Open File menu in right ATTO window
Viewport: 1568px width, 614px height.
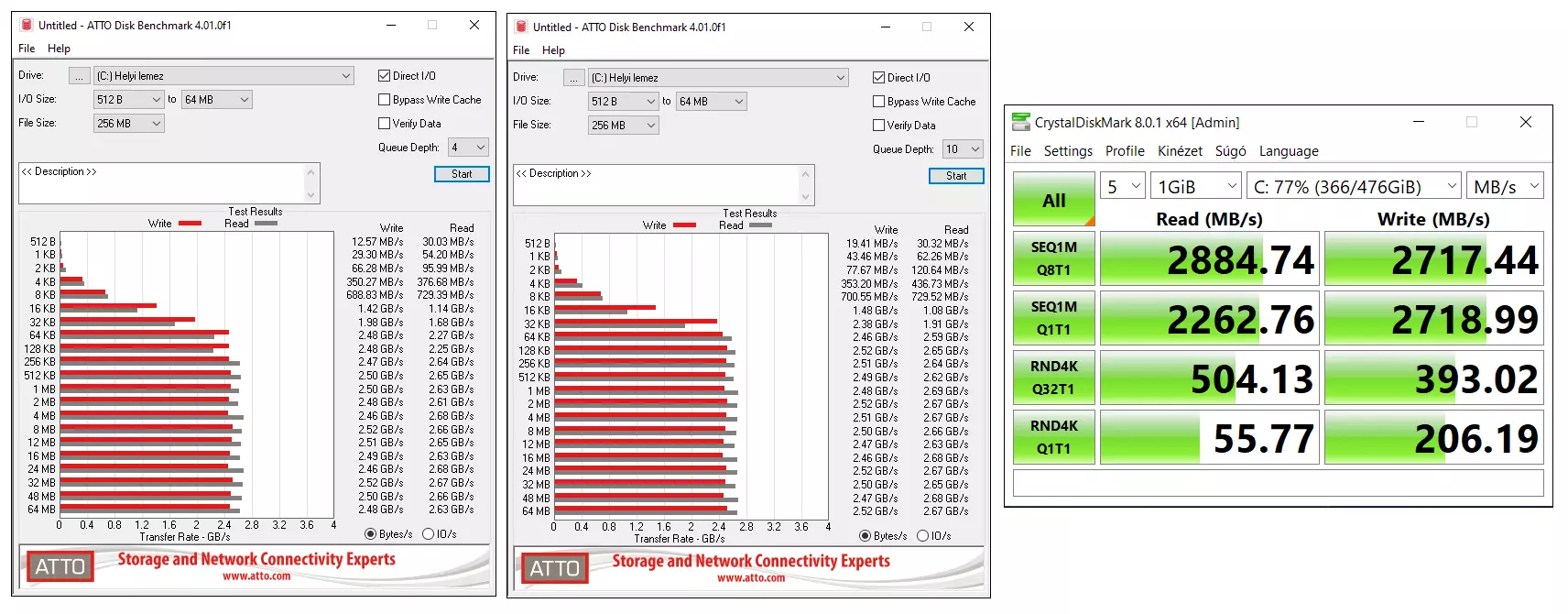pyautogui.click(x=521, y=50)
